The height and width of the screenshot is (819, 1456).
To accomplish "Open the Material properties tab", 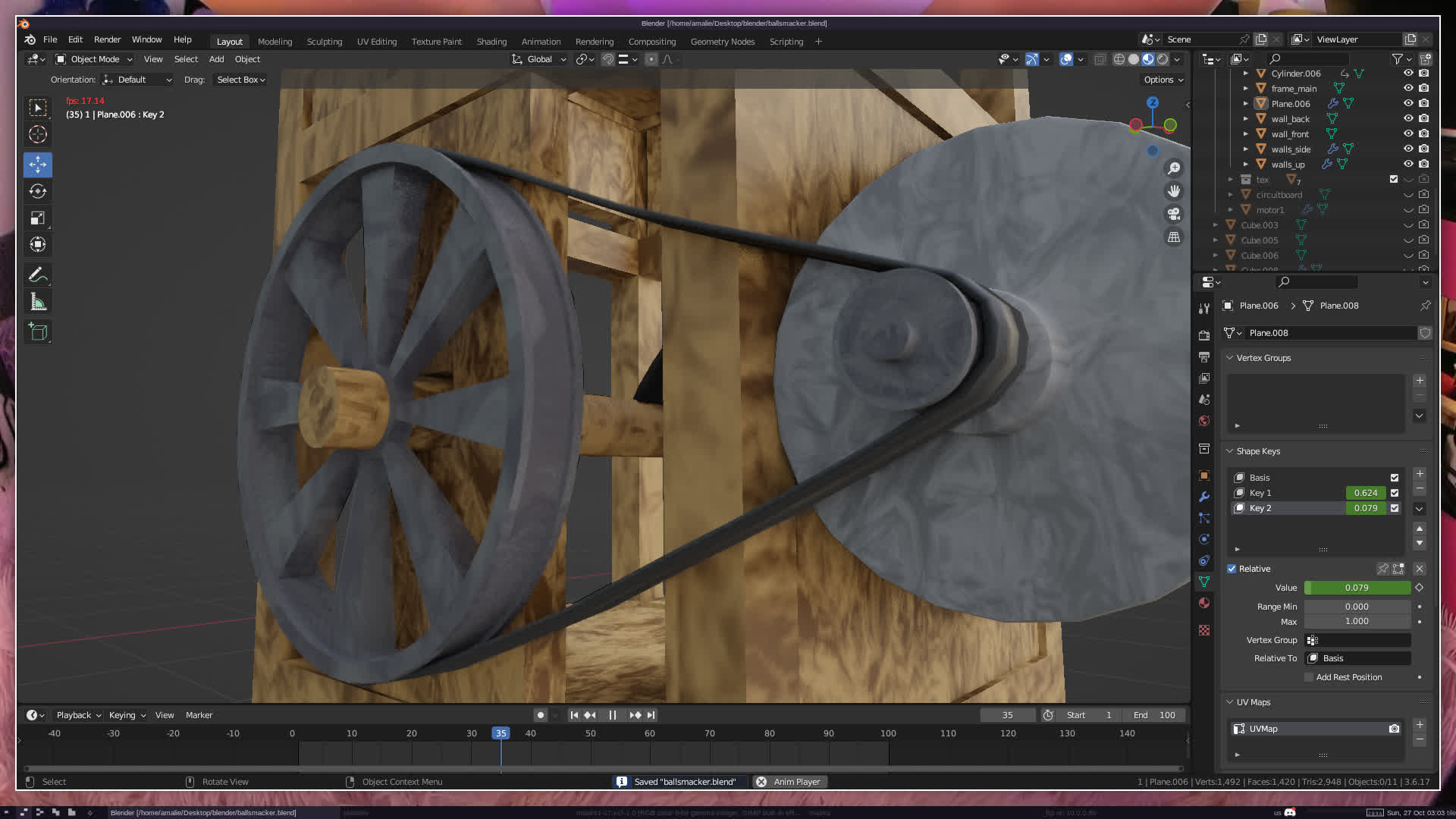I will click(1204, 603).
